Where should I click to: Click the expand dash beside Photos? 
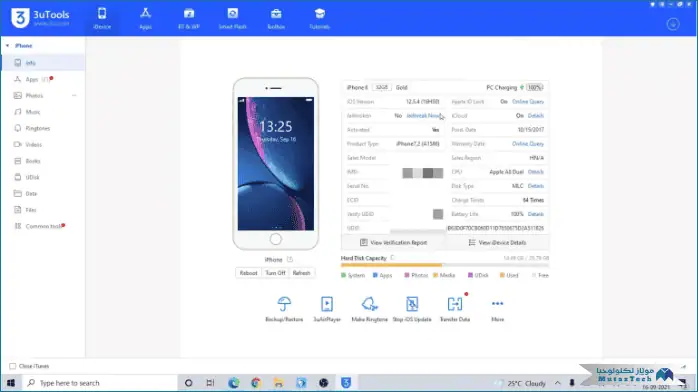[74, 96]
